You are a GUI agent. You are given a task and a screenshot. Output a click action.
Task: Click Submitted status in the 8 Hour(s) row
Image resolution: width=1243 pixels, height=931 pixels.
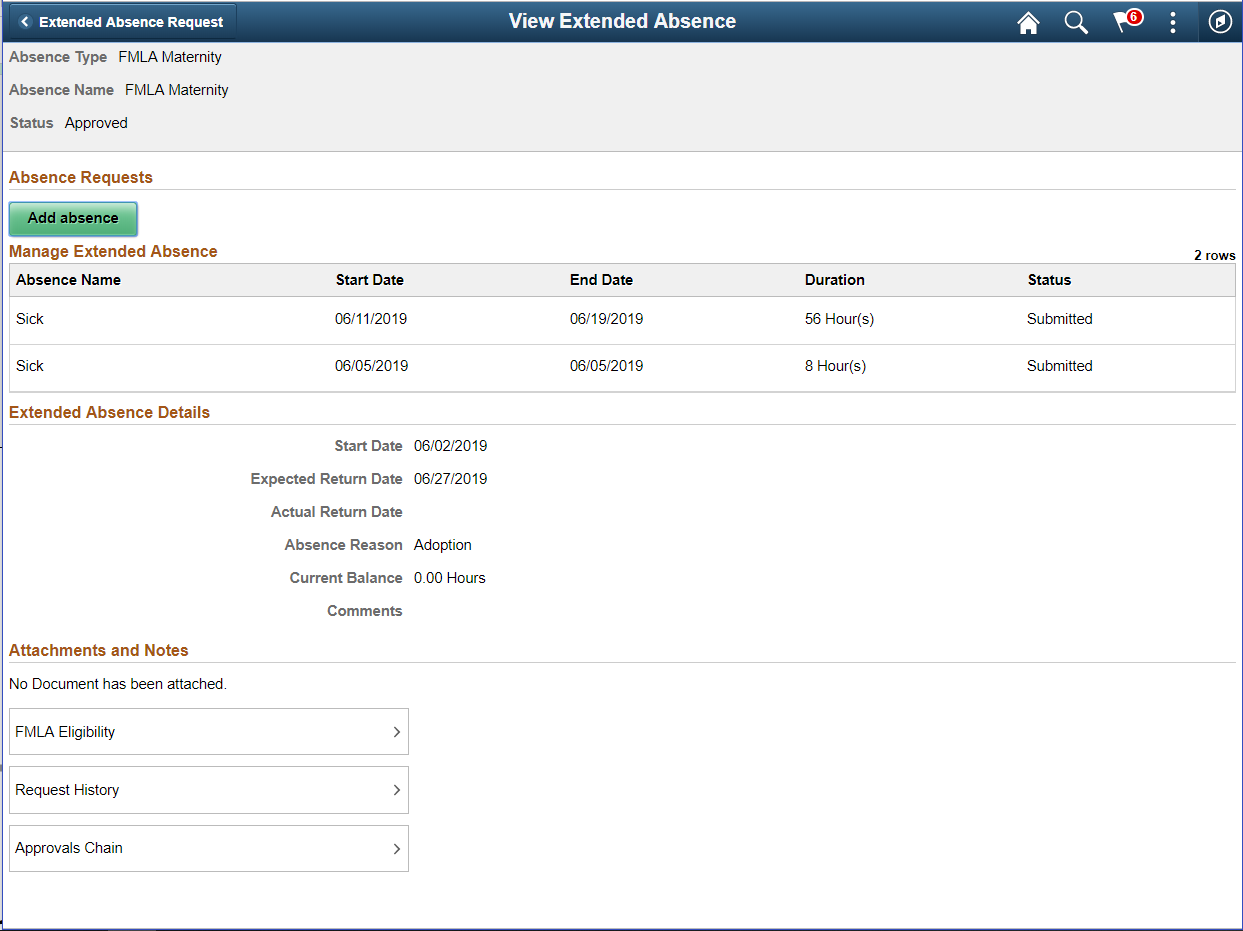click(x=1060, y=366)
